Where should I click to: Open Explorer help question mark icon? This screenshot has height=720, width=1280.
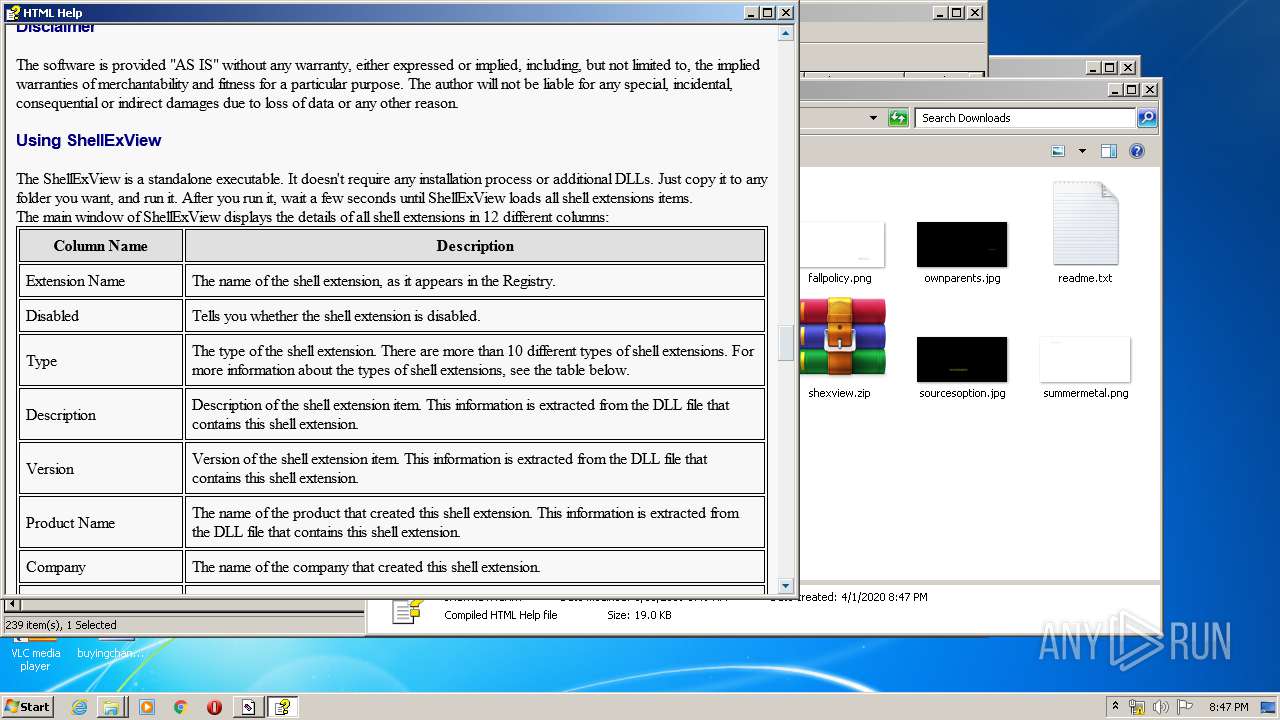[1137, 151]
